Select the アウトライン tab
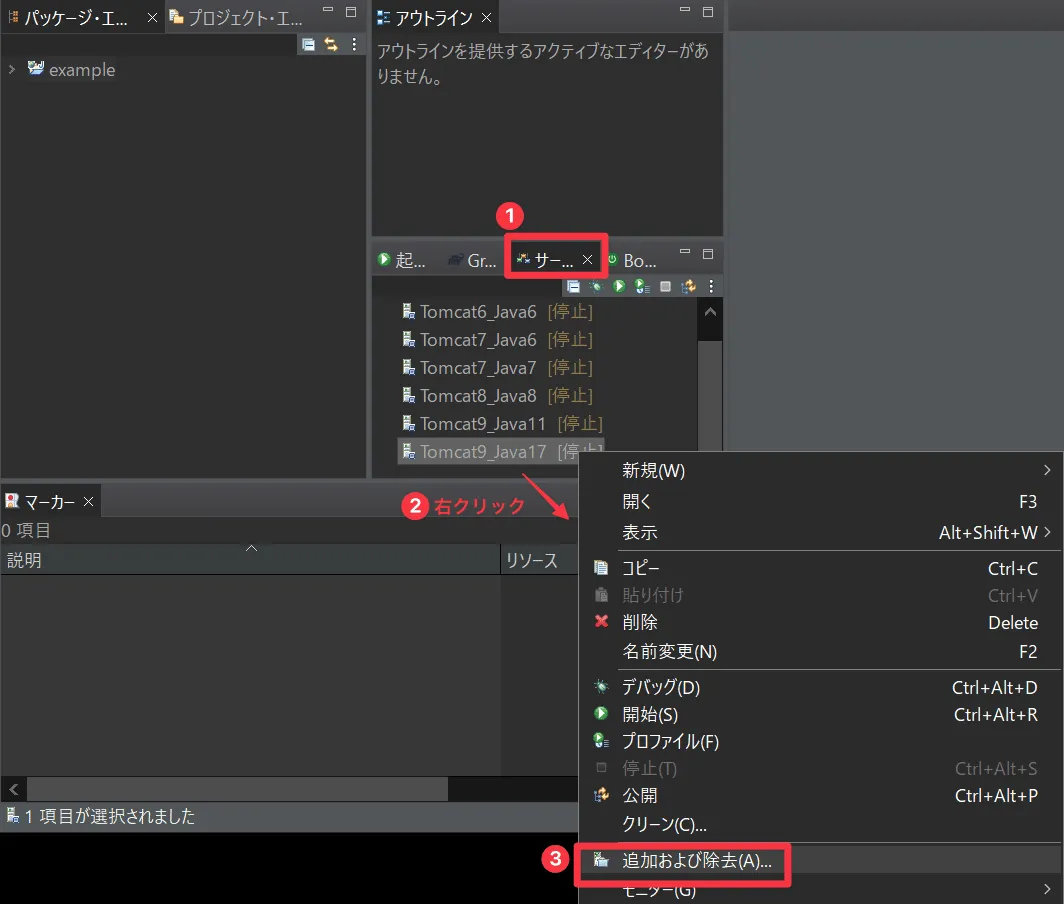The image size is (1064, 904). [432, 18]
